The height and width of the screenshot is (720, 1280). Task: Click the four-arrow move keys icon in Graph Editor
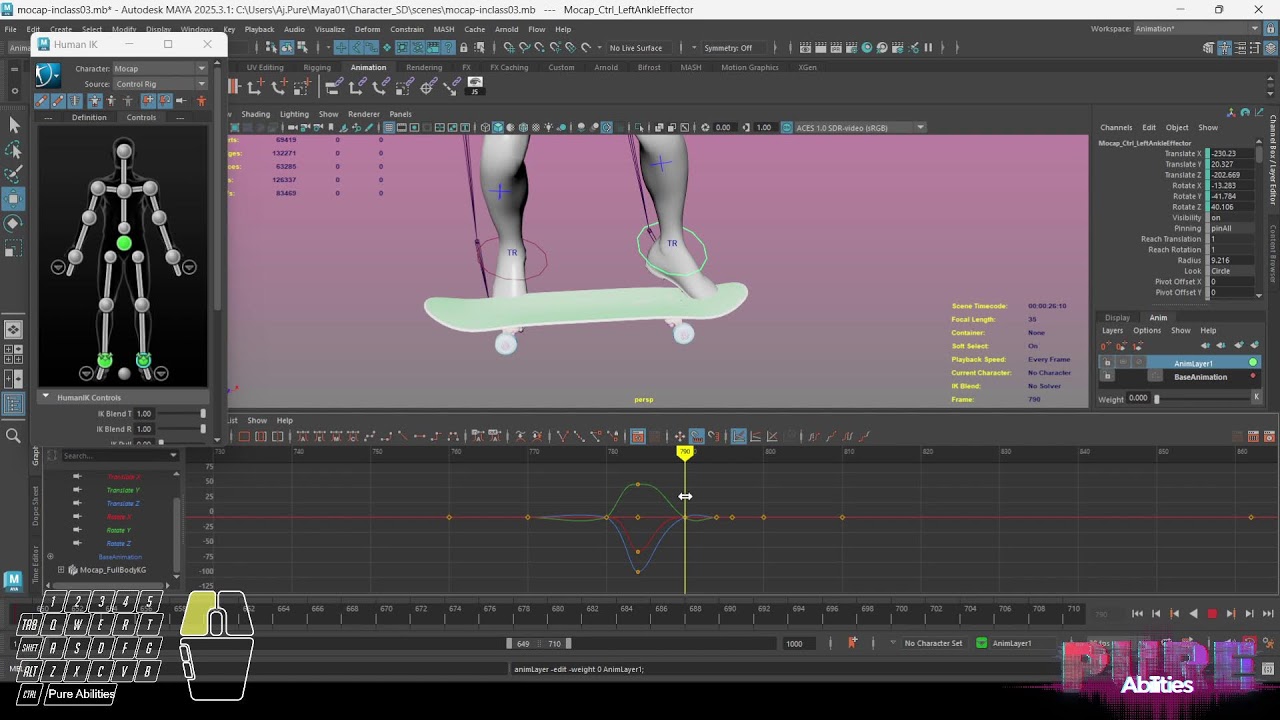click(x=679, y=436)
